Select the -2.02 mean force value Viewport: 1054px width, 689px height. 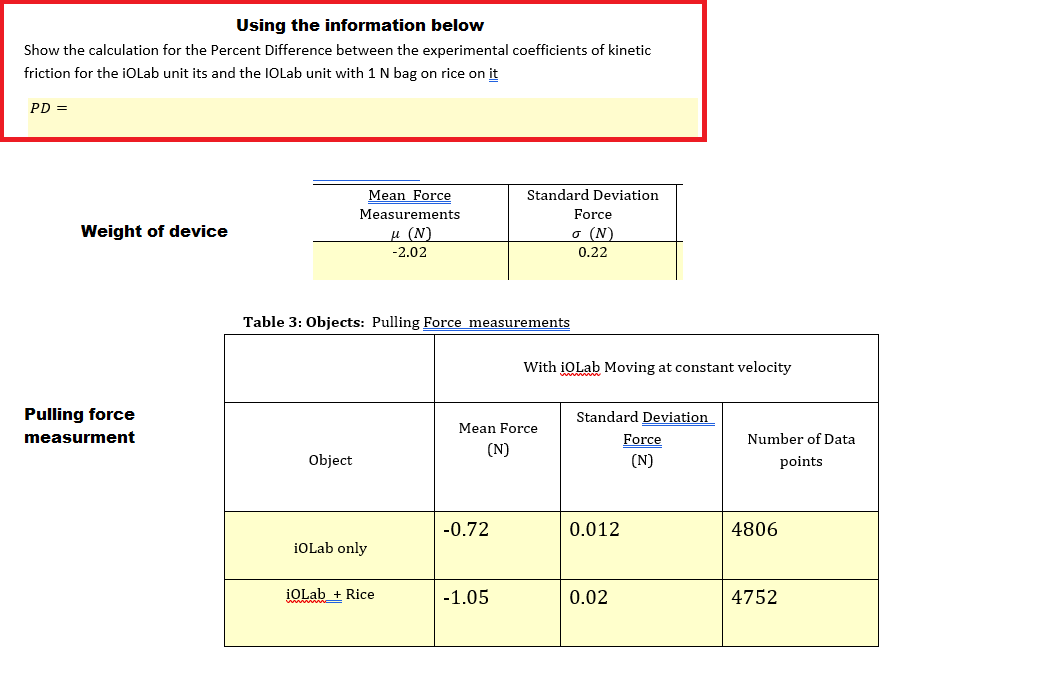(x=409, y=252)
